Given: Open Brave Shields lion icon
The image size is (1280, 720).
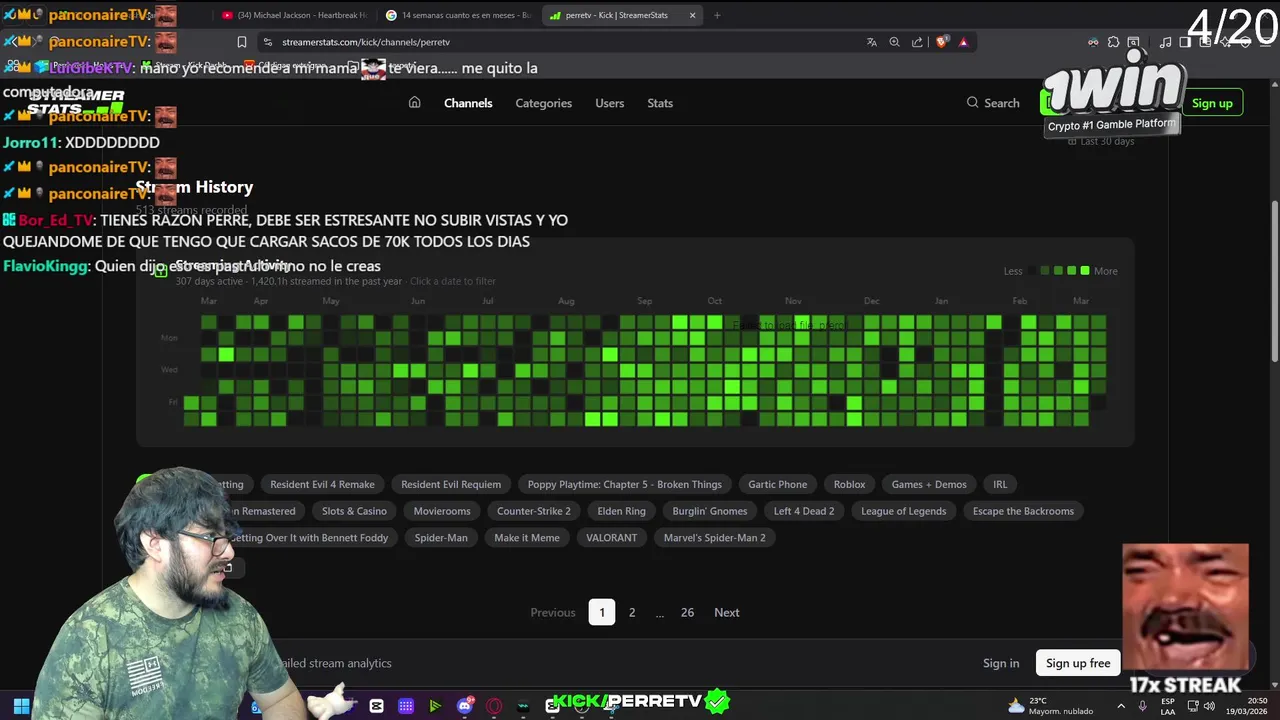Looking at the screenshot, I should (942, 42).
